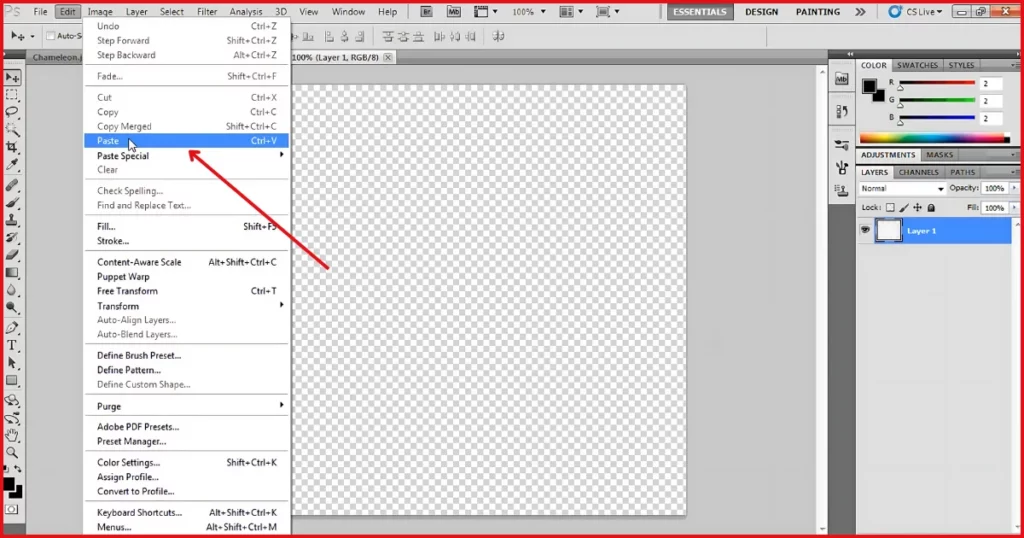
Task: Swap foreground and background colors
Action: (18, 469)
